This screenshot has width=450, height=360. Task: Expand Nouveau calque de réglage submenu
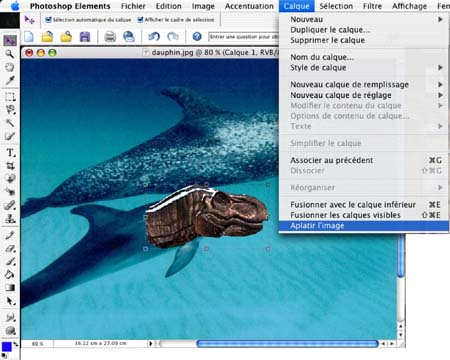[440, 95]
